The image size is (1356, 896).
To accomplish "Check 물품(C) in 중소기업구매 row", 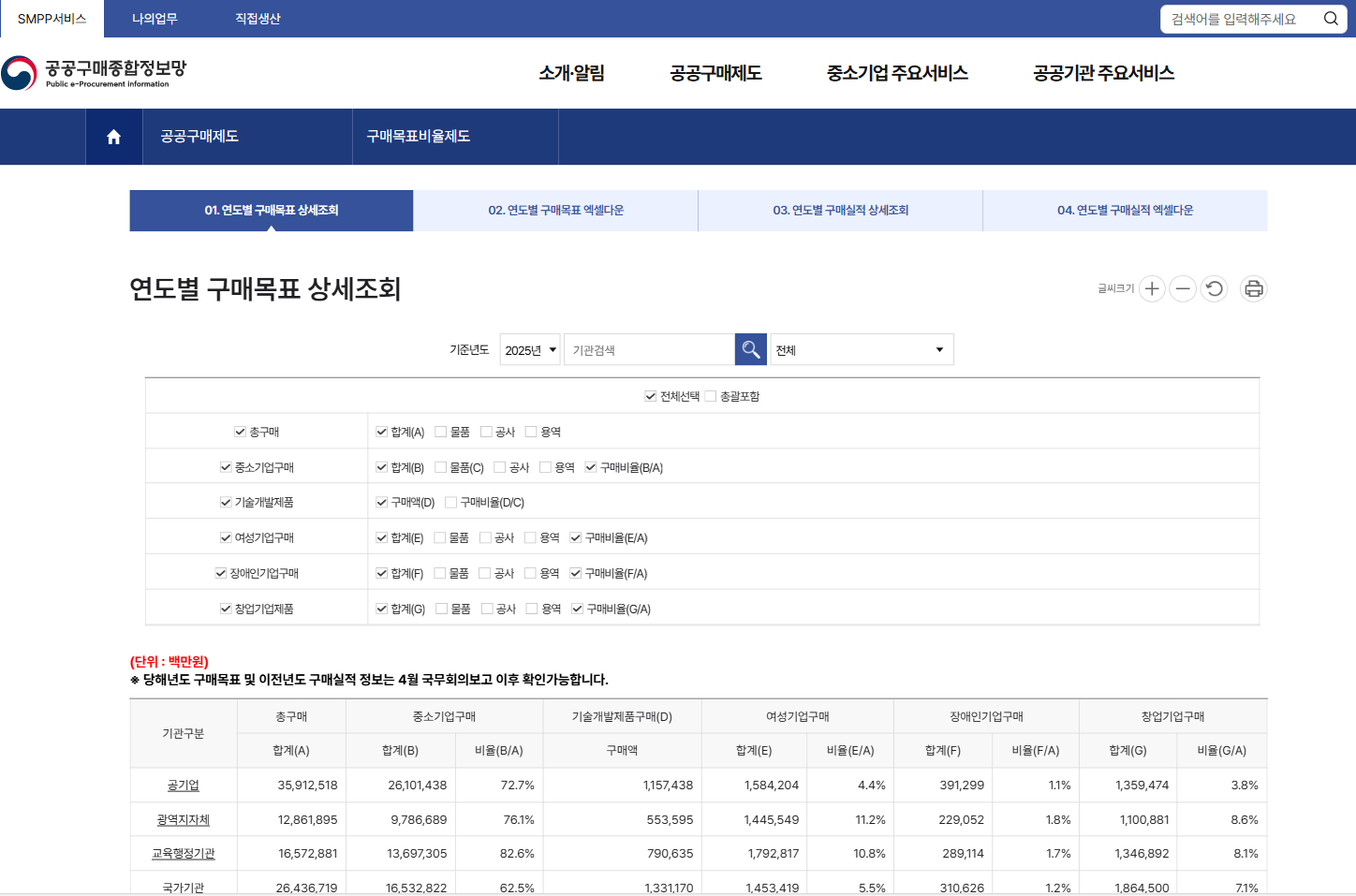I will tap(440, 467).
